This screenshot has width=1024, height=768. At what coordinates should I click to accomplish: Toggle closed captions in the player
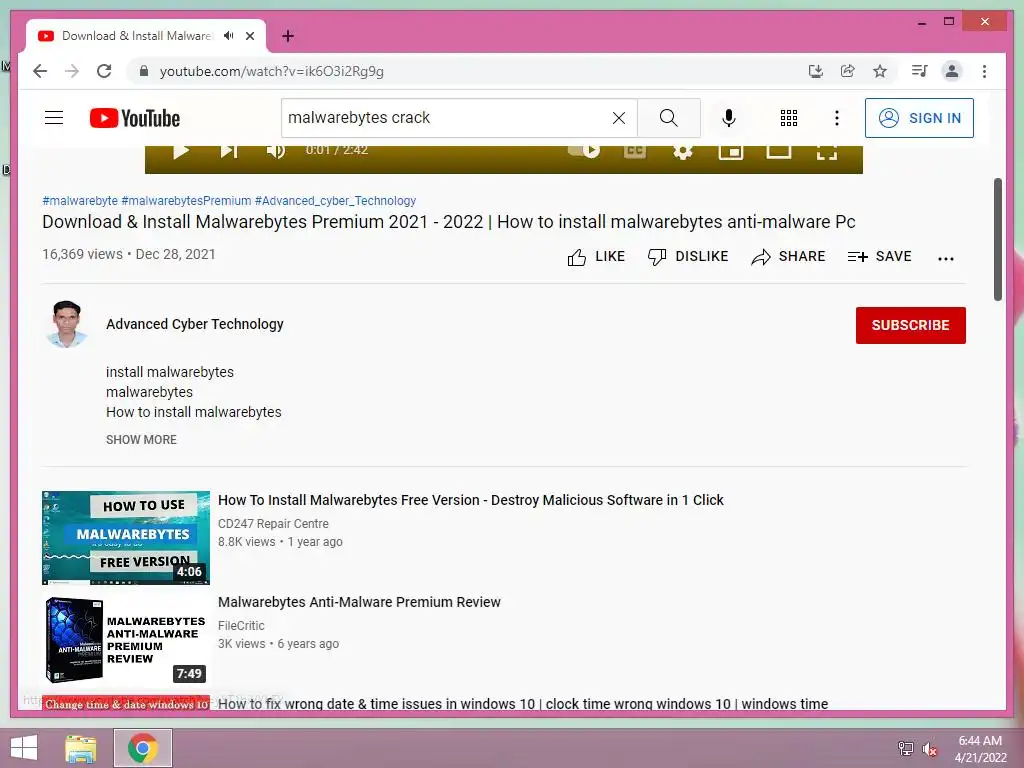click(x=635, y=152)
